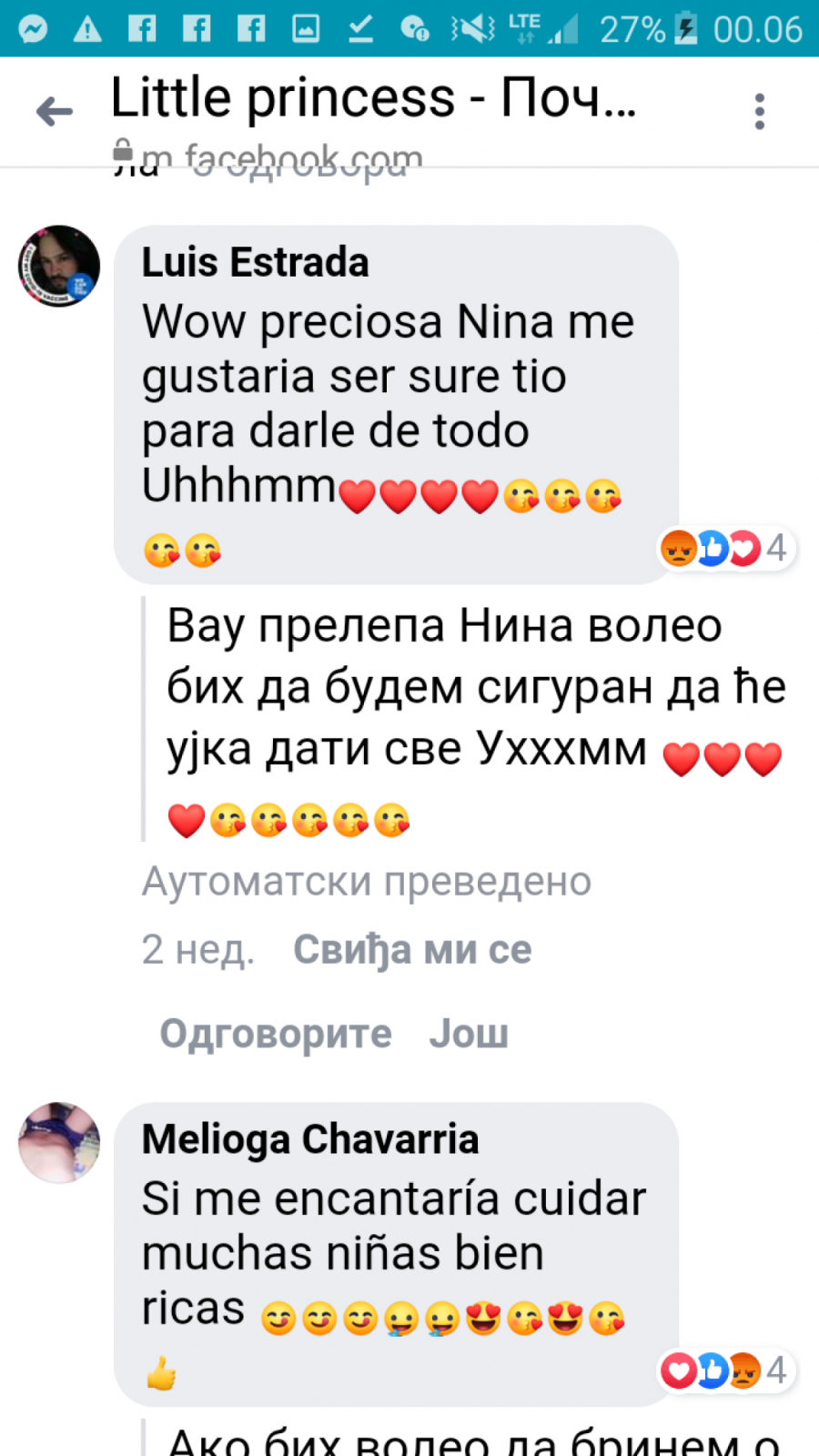This screenshot has height=1456, width=819.
Task: Click Melioga Chavarria's name link
Action: (x=310, y=1139)
